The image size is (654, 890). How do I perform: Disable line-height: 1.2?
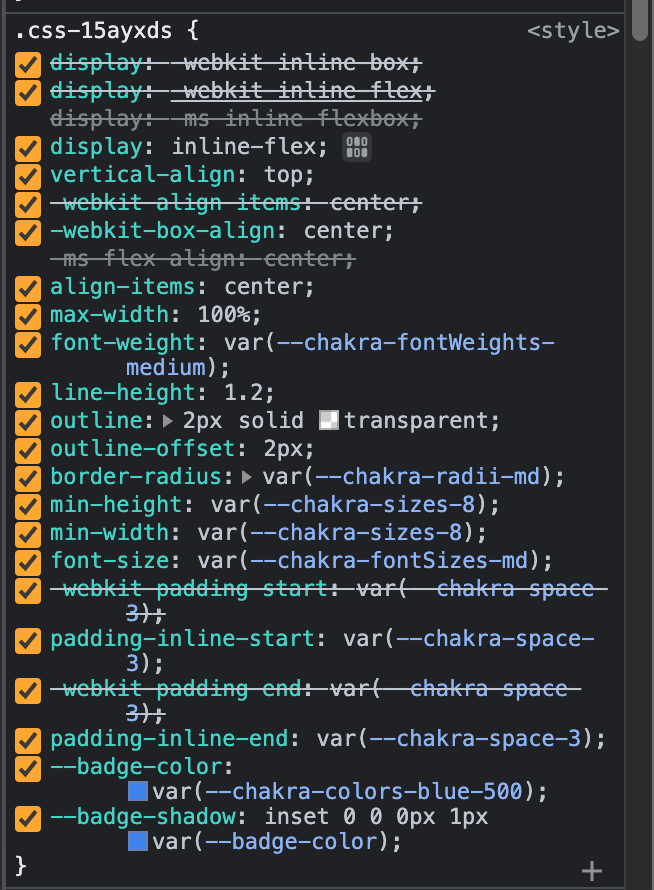27,393
